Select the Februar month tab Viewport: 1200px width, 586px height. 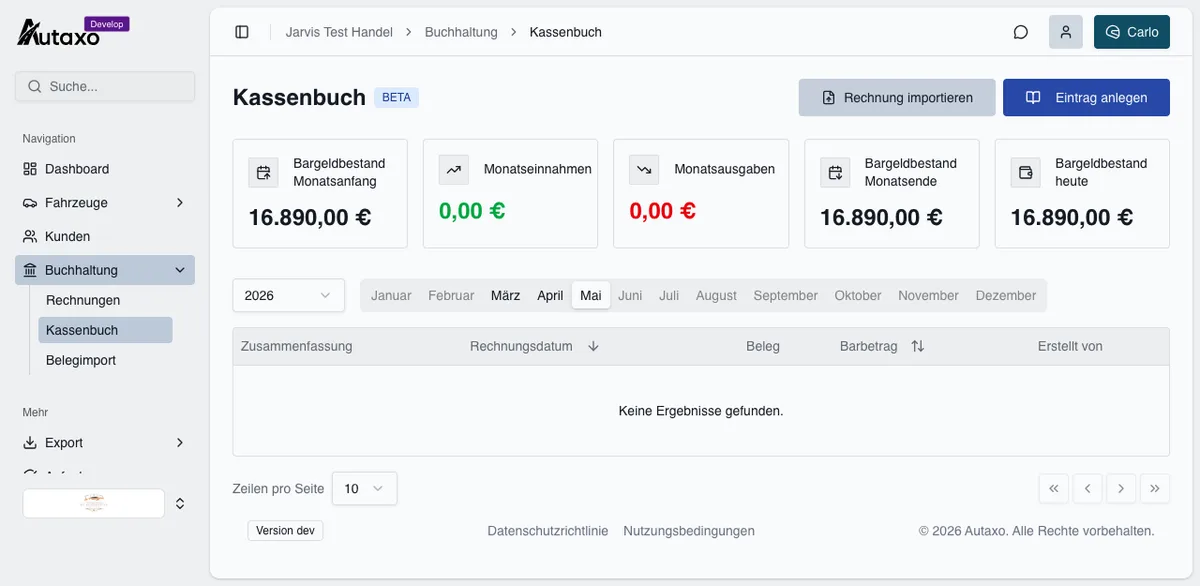coord(451,296)
